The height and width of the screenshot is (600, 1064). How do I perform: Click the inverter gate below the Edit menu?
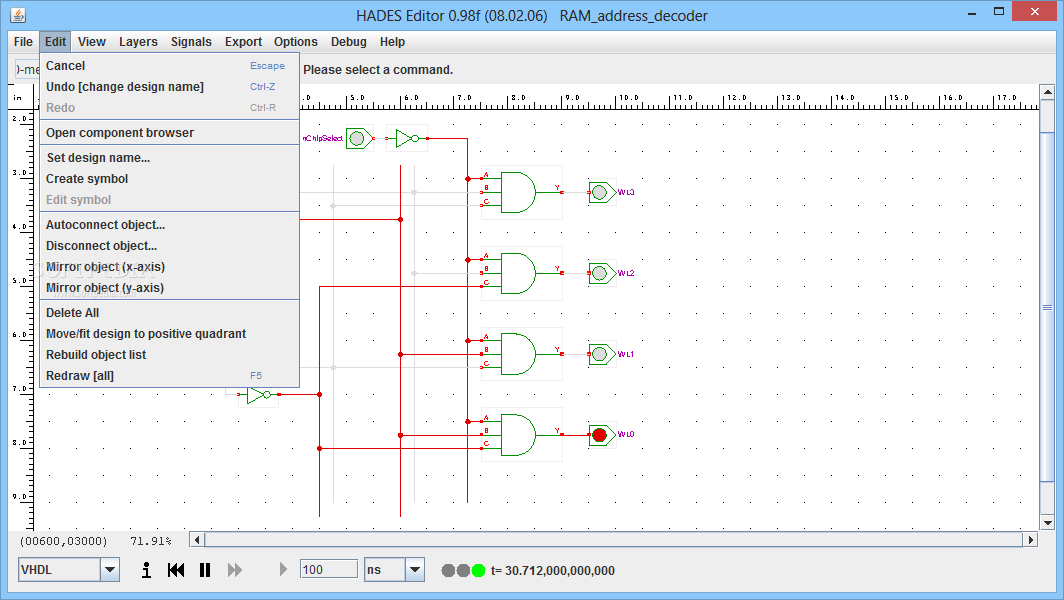coord(259,395)
